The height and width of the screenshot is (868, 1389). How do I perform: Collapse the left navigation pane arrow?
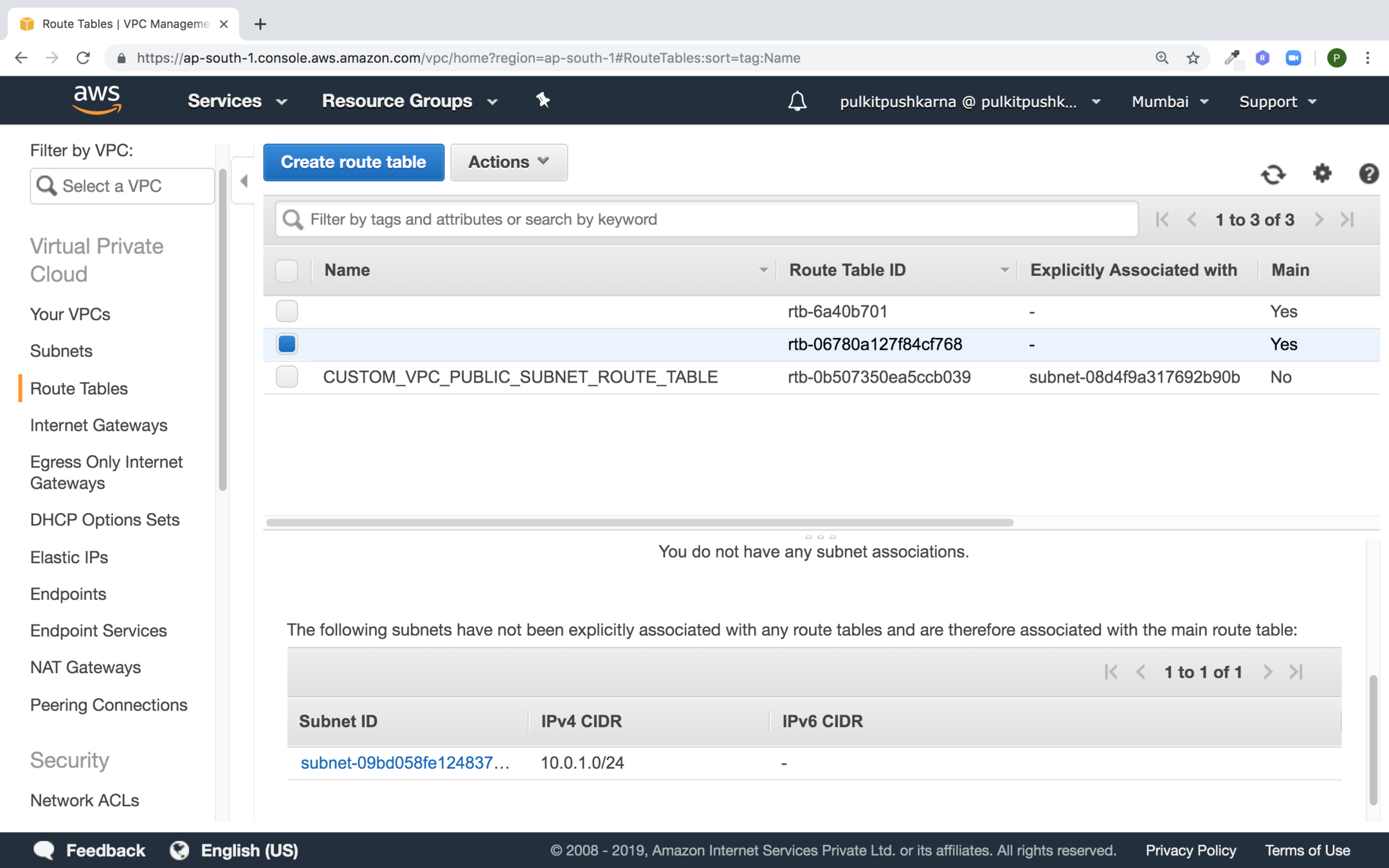coord(244,181)
